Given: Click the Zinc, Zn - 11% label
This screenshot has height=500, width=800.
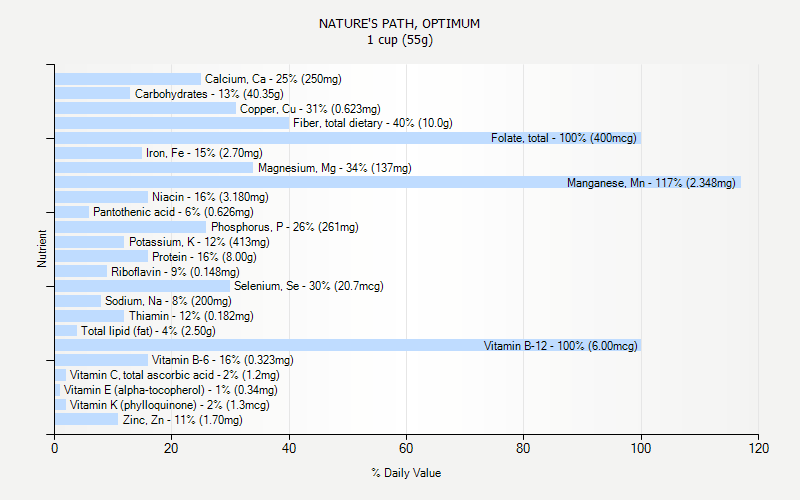Looking at the screenshot, I should pyautogui.click(x=183, y=420).
